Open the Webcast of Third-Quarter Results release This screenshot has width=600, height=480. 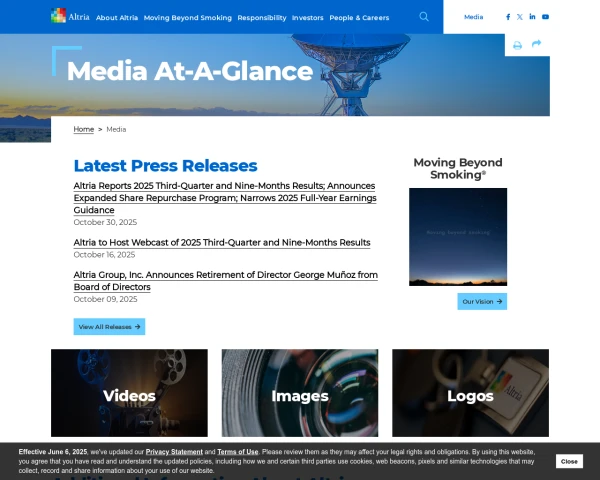222,243
